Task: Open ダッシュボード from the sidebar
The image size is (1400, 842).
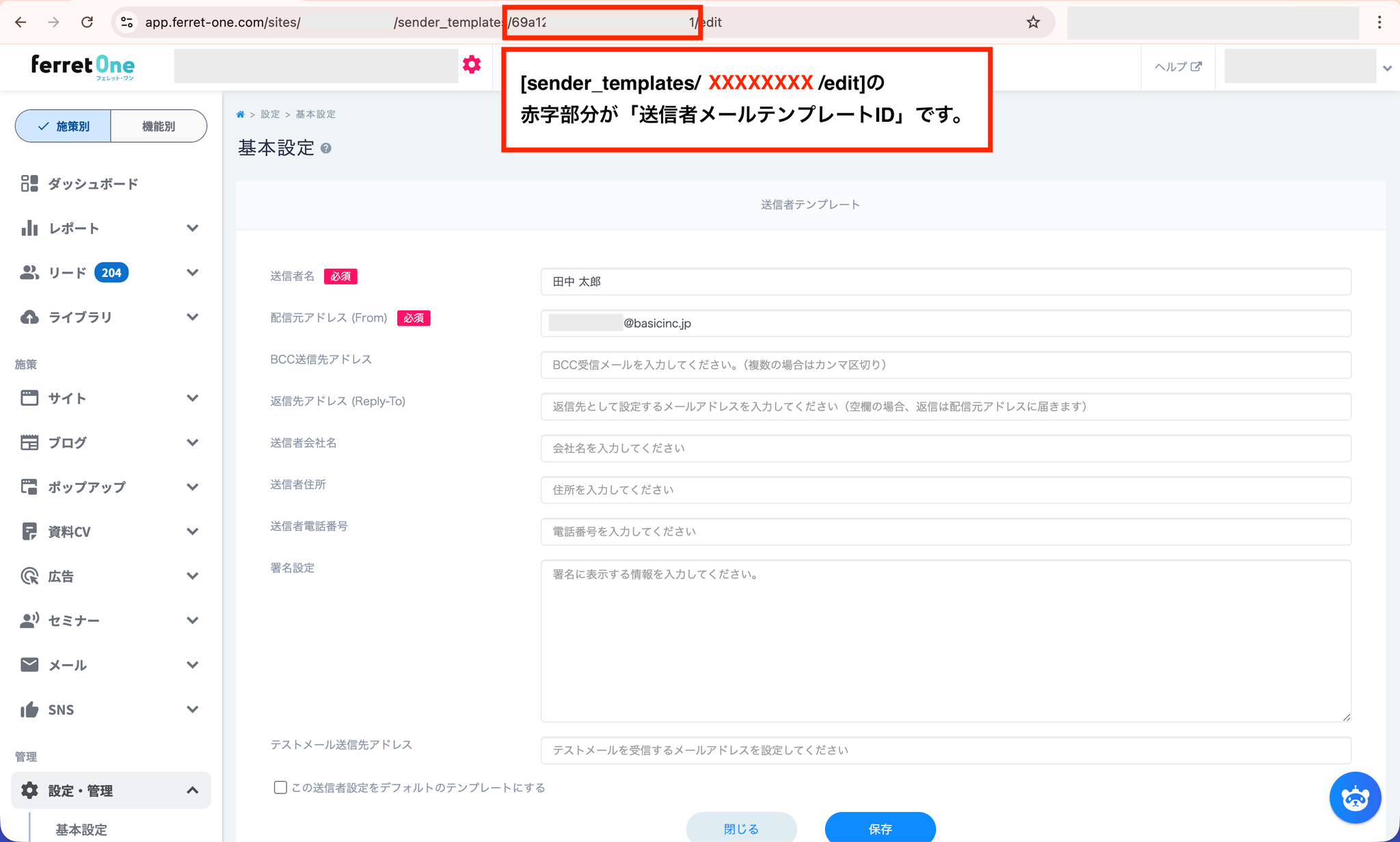Action: pyautogui.click(x=93, y=184)
